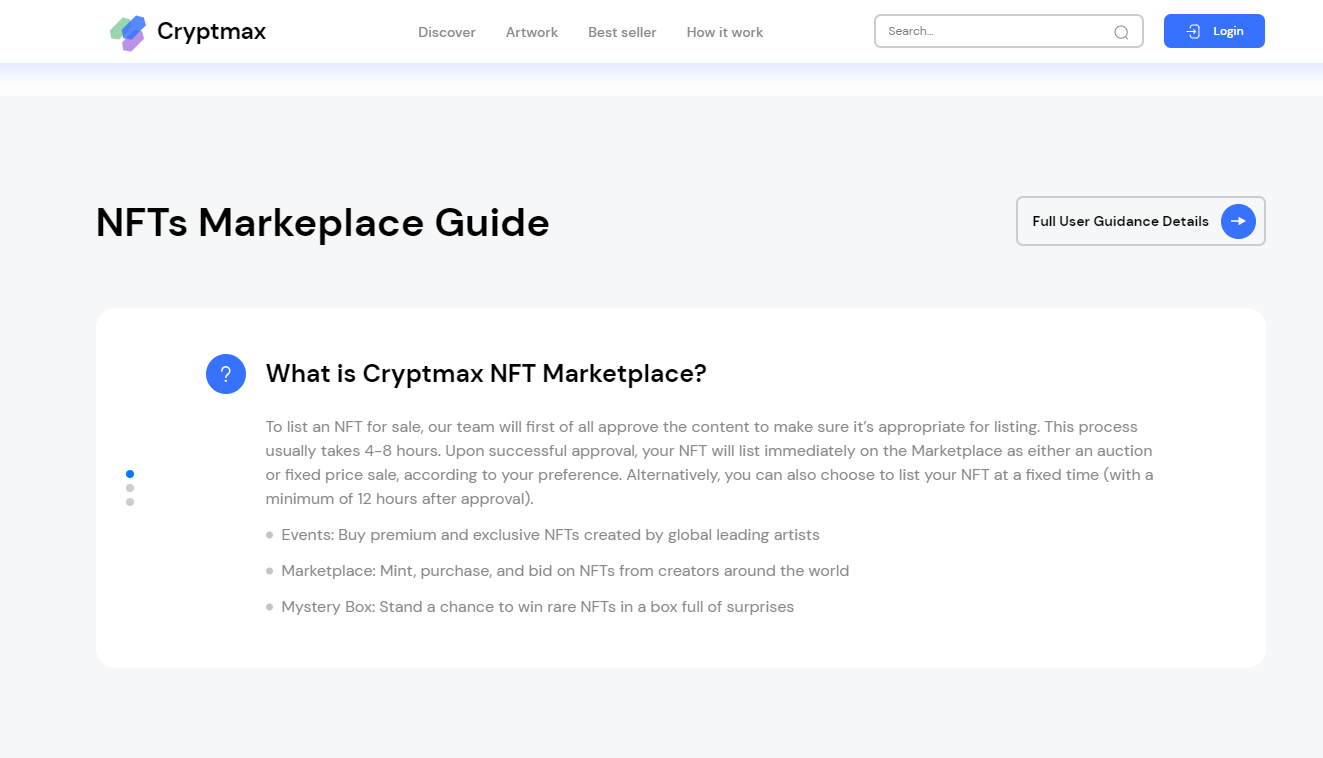Click the paragraph starting To list an NFT

710,463
